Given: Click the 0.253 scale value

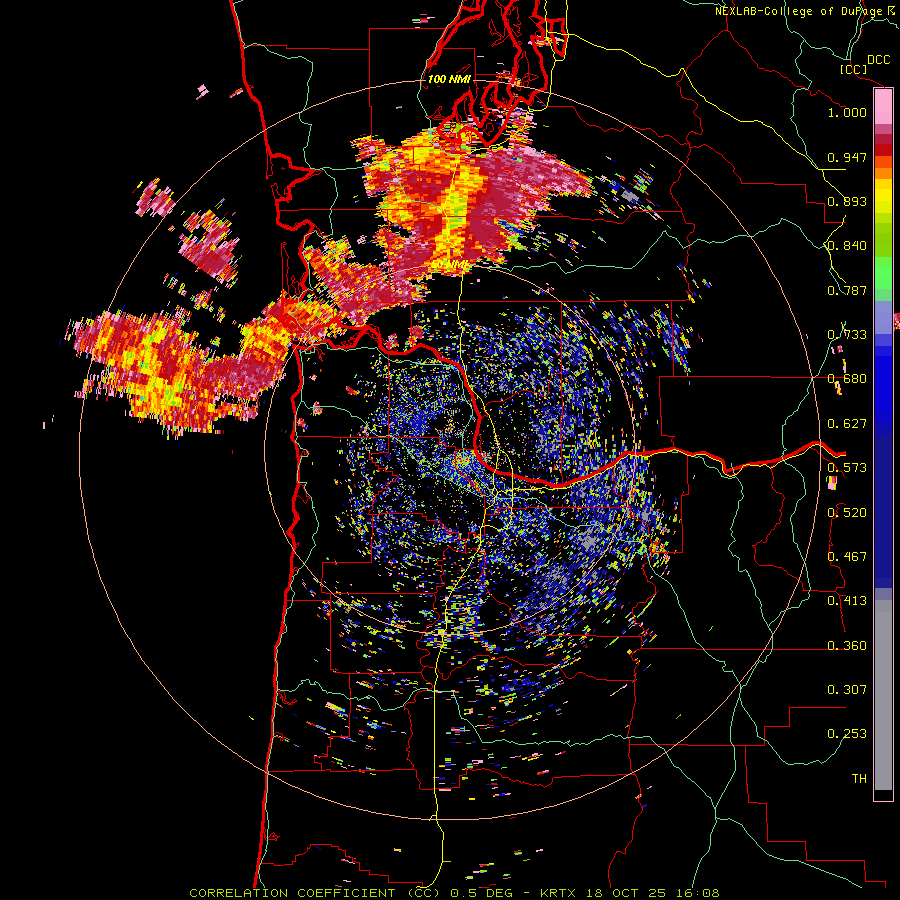Looking at the screenshot, I should point(847,734).
